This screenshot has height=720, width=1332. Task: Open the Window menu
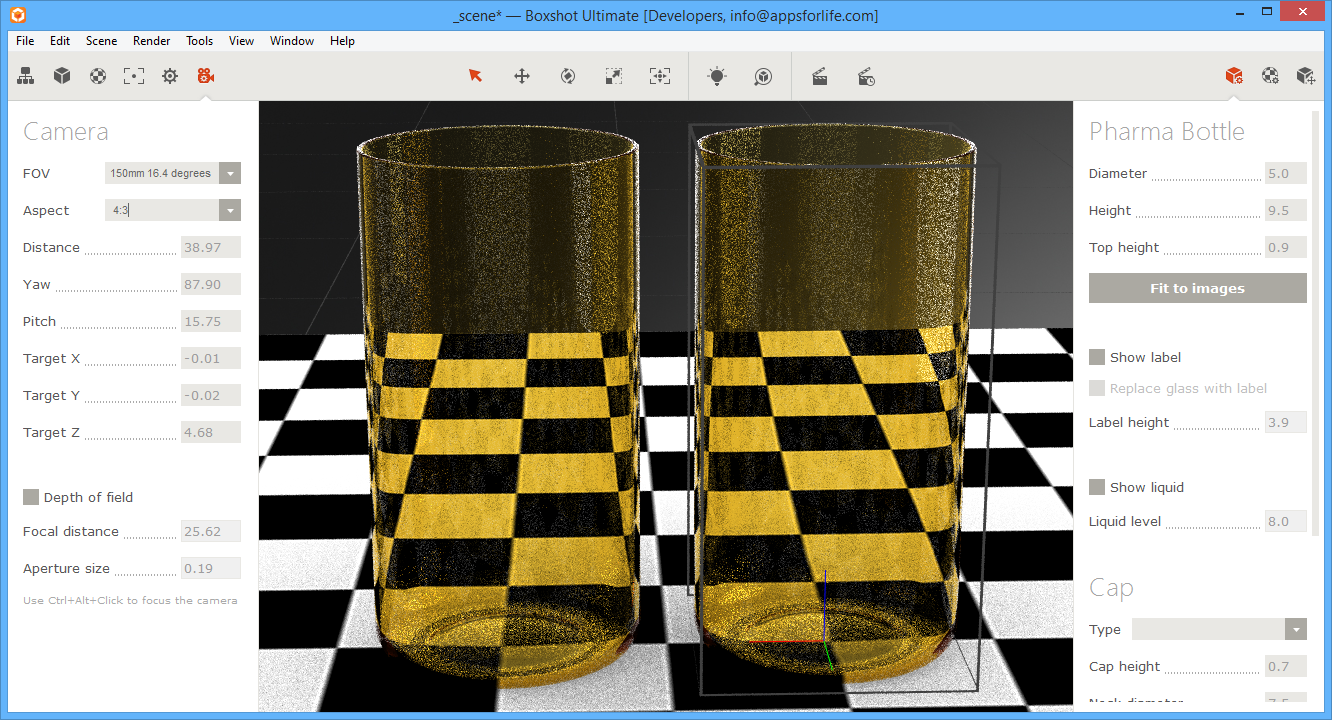point(292,41)
